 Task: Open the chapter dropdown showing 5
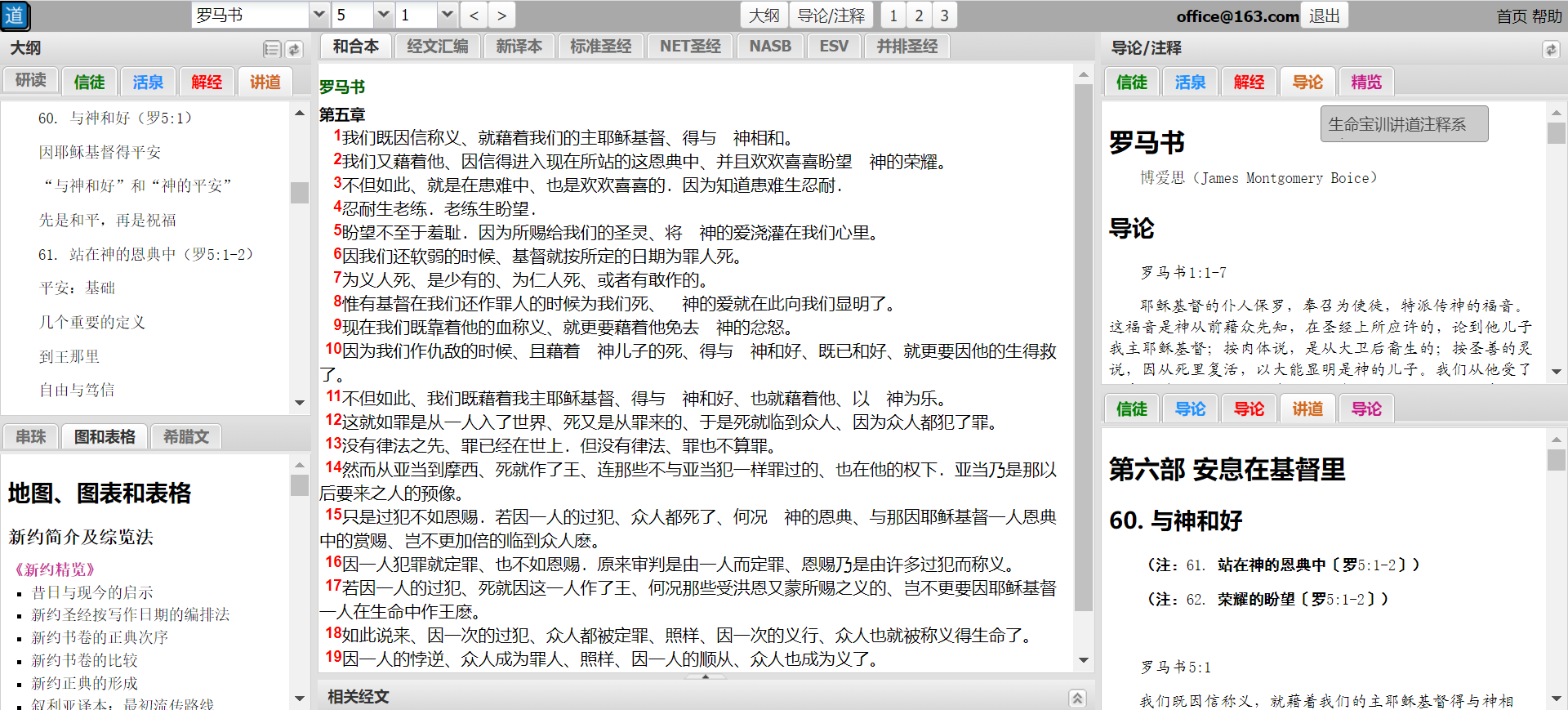pos(383,16)
